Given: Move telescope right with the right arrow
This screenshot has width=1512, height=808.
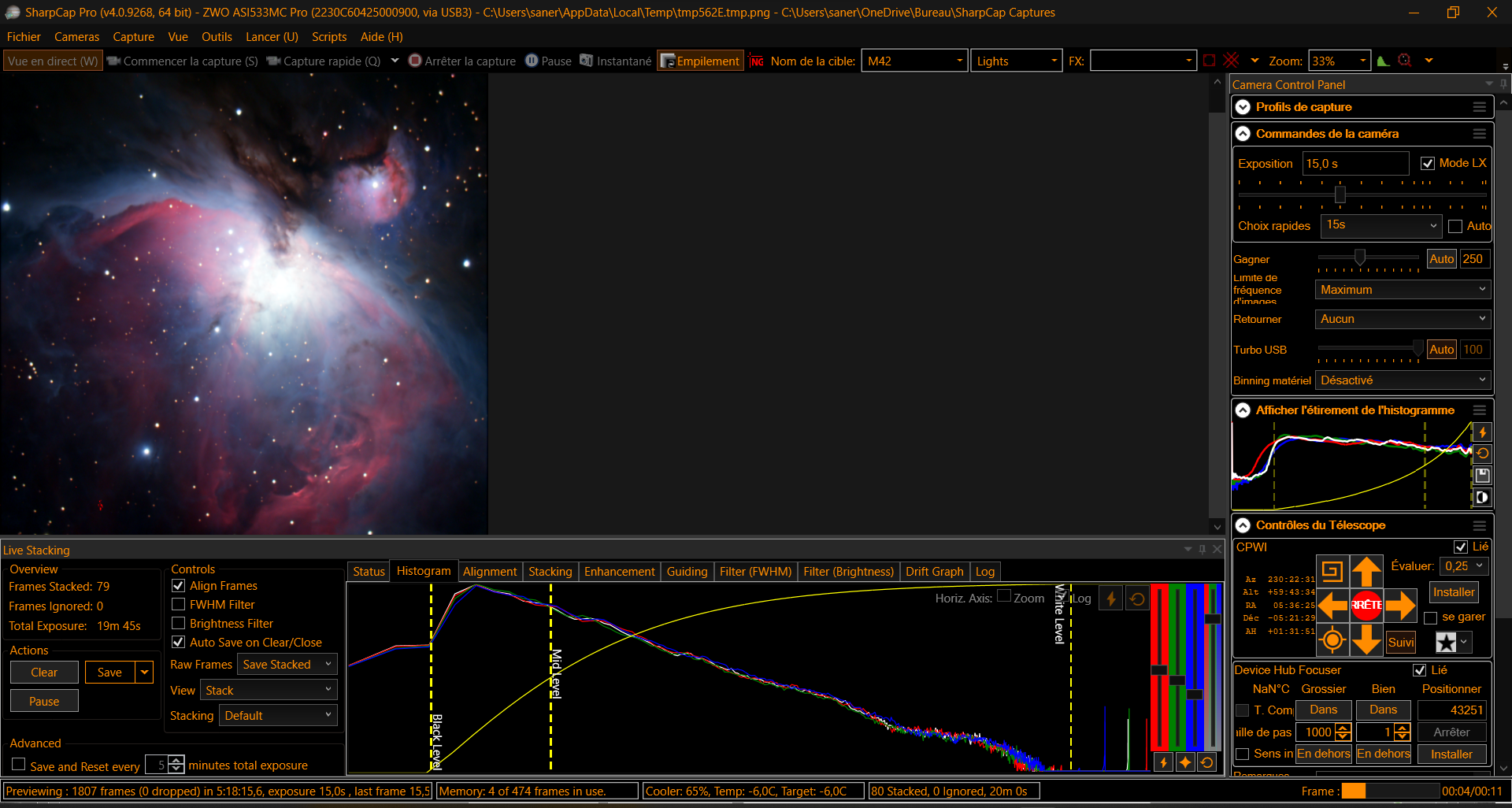Looking at the screenshot, I should point(1400,605).
